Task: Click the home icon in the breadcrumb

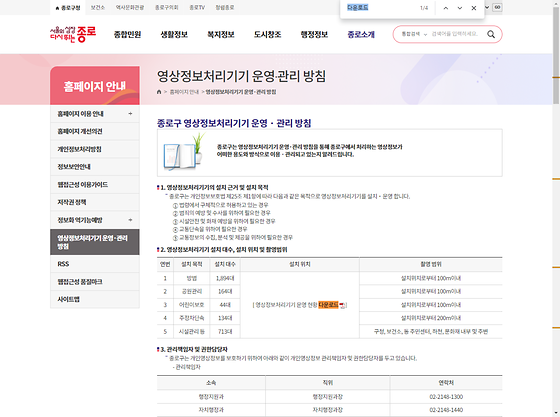Action: [159, 92]
